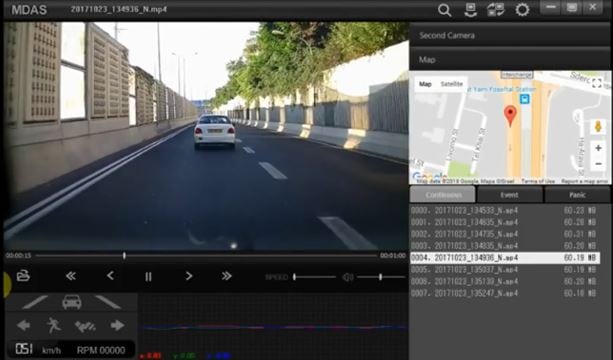Image resolution: width=613 pixels, height=360 pixels.
Task: Click the transit station icon on the map
Action: coord(525,99)
